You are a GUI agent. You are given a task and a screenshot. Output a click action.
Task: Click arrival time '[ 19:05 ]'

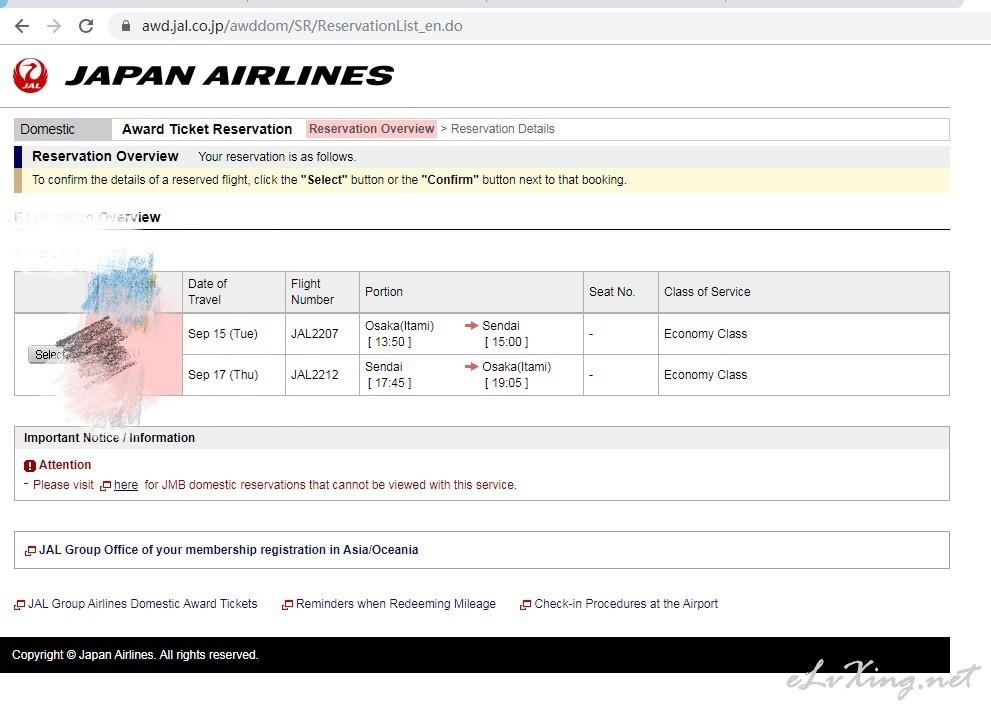pyautogui.click(x=506, y=383)
